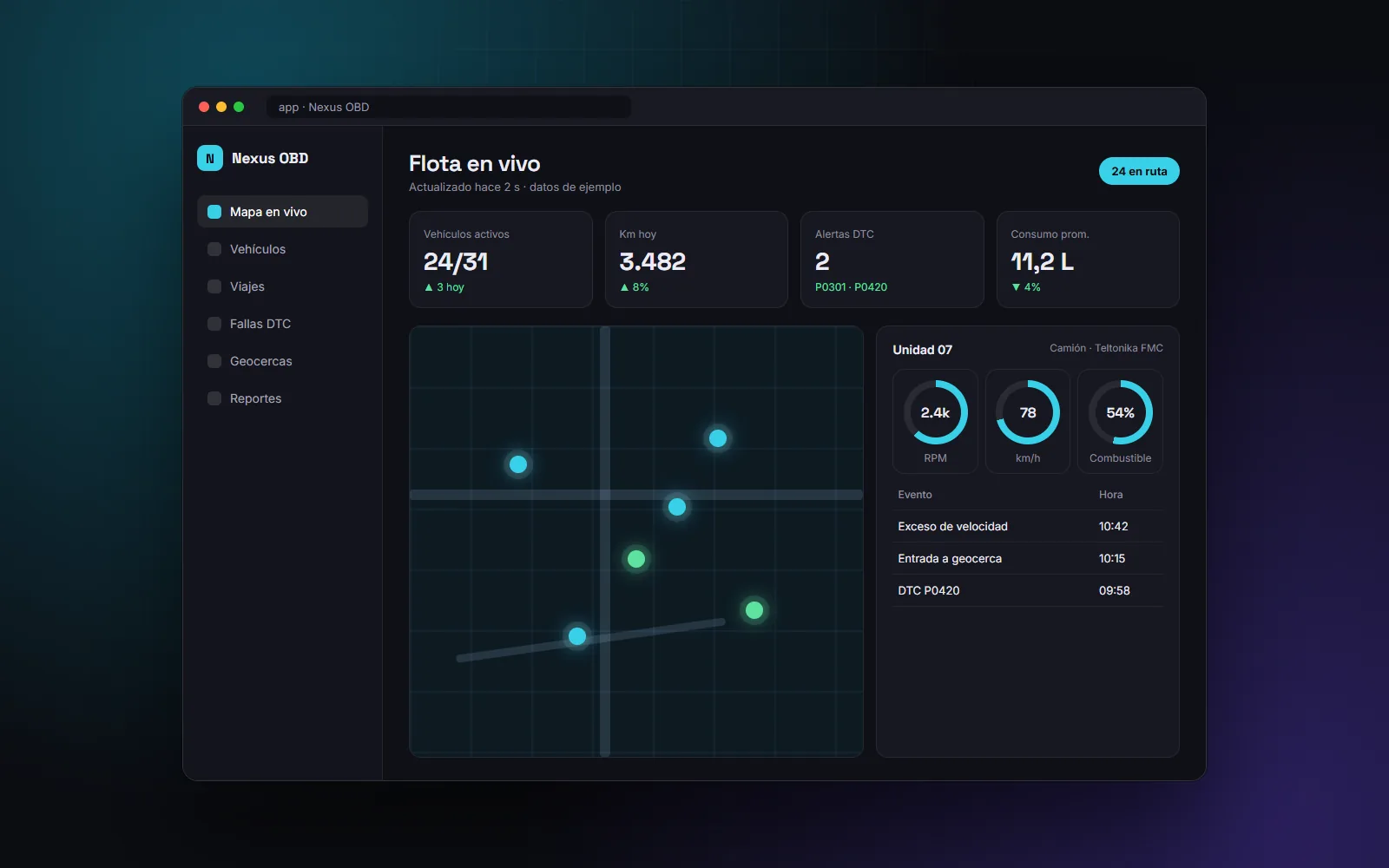This screenshot has height=868, width=1389.
Task: Click the app · Nexus OBD address bar
Action: 449,107
